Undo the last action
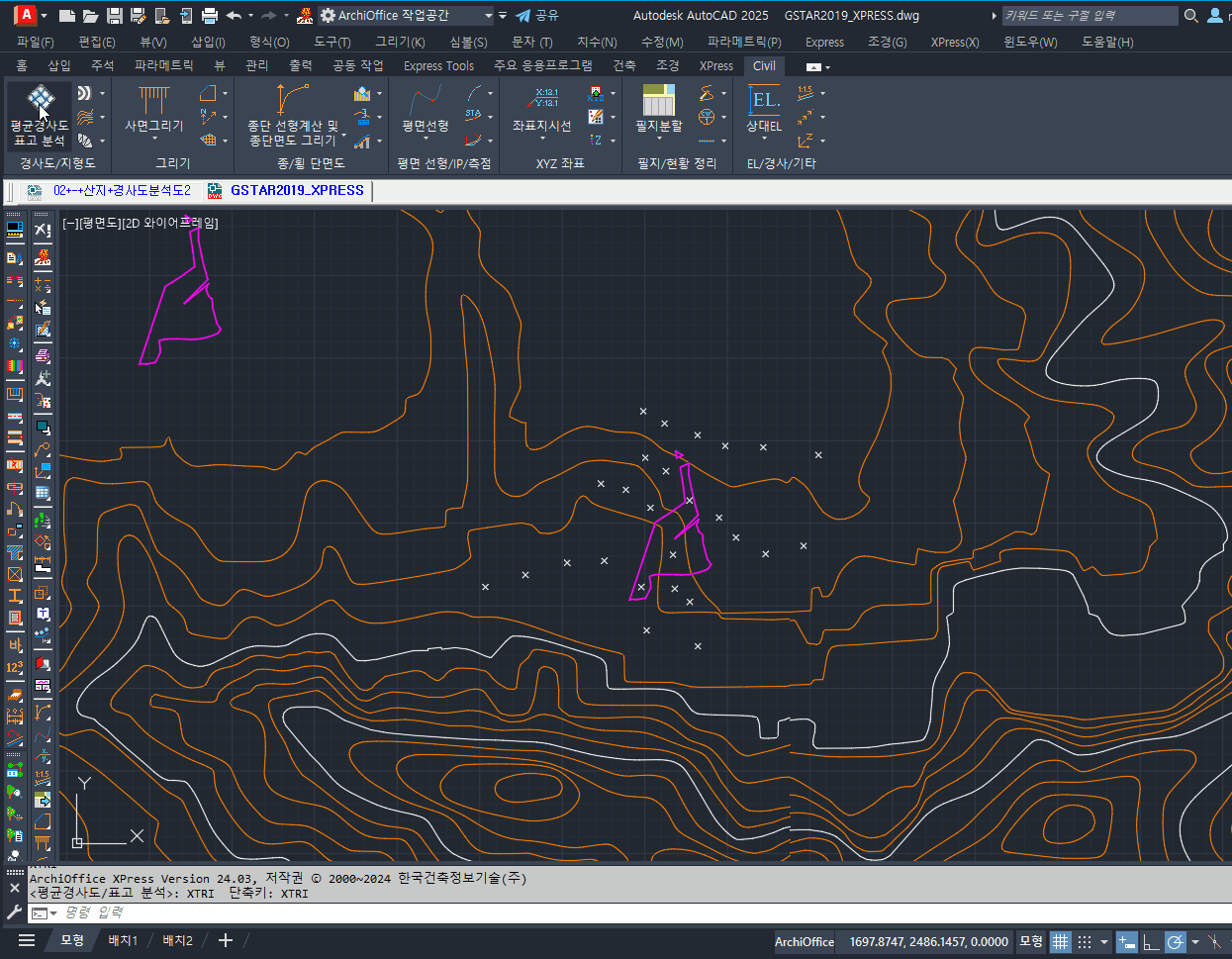The width and height of the screenshot is (1232, 959). (234, 16)
